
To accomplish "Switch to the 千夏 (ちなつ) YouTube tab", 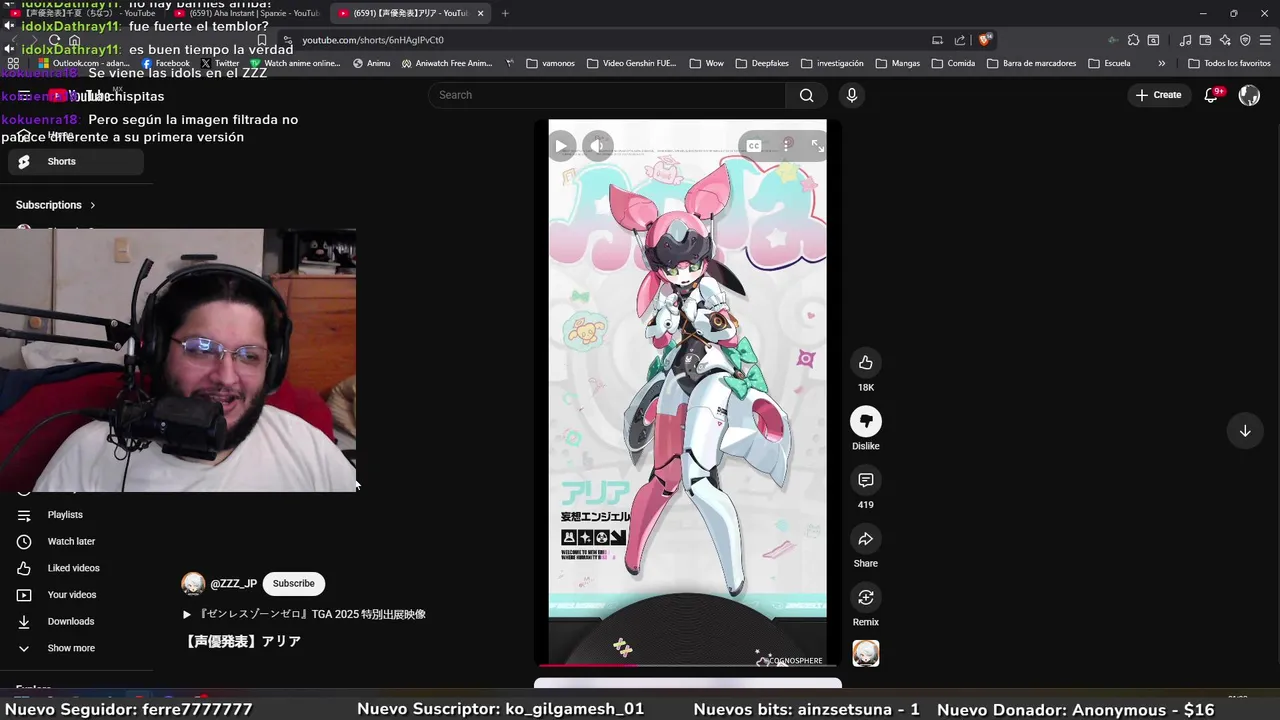I will pyautogui.click(x=85, y=13).
